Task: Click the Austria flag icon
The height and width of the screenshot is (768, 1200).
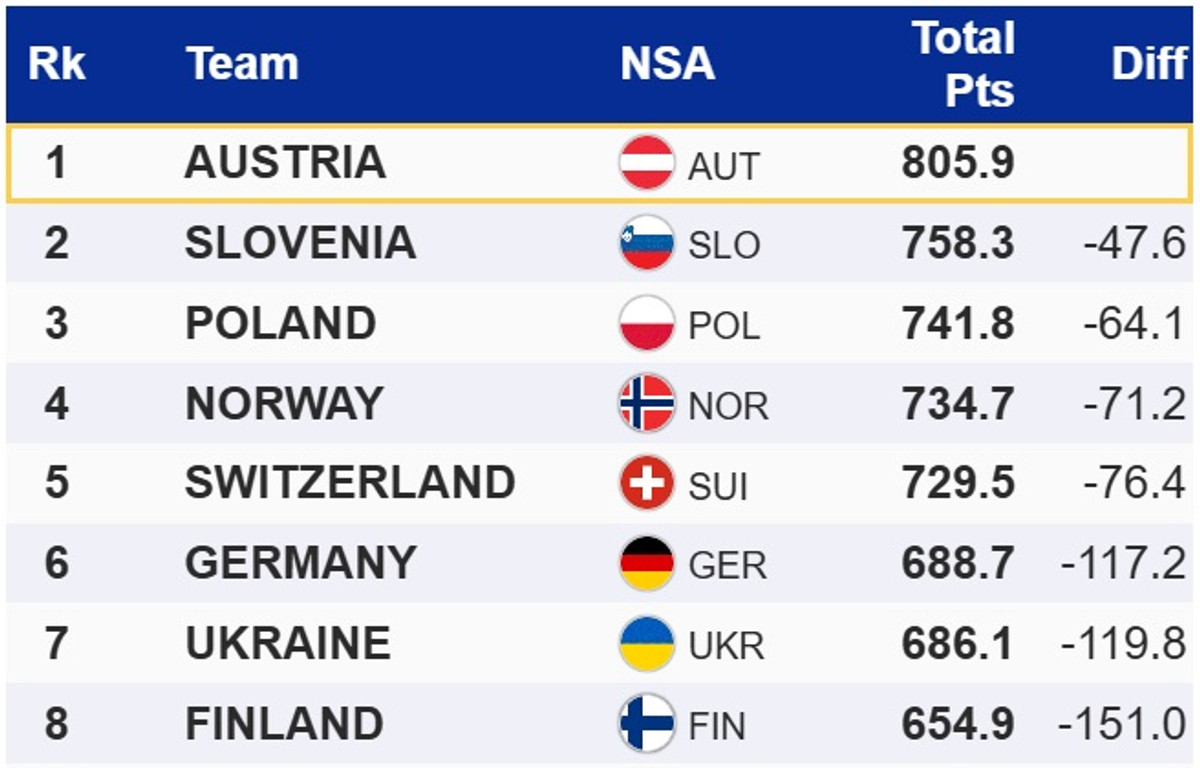Action: 646,163
